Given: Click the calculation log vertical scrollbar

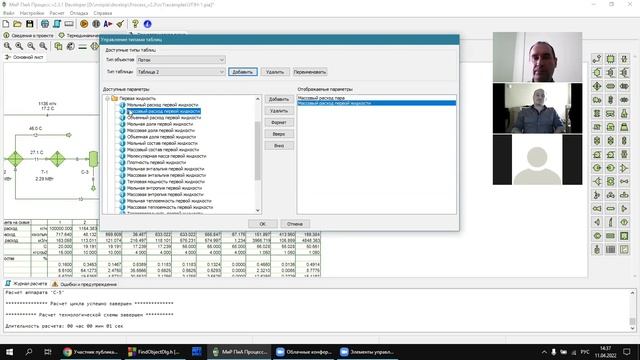Looking at the screenshot, I should [632, 310].
